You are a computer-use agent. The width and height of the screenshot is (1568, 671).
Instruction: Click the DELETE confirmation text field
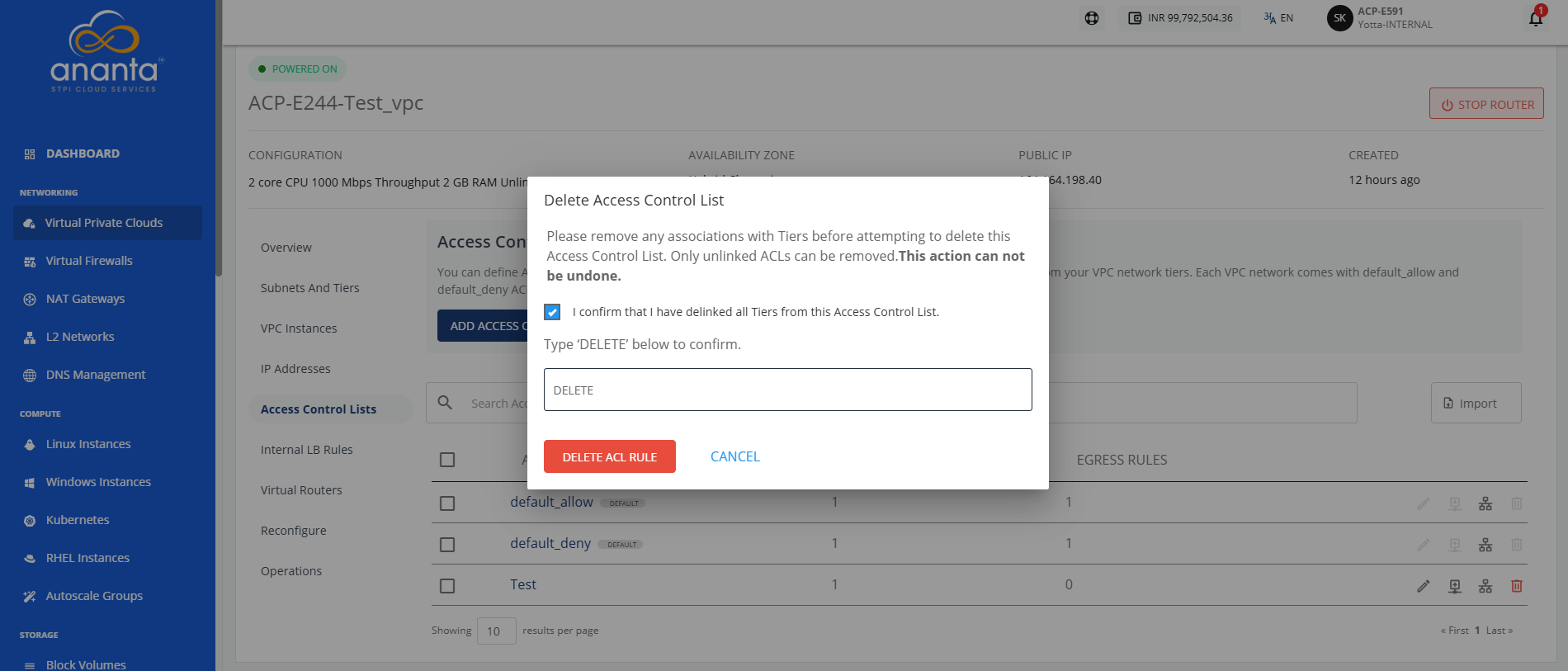tap(788, 390)
